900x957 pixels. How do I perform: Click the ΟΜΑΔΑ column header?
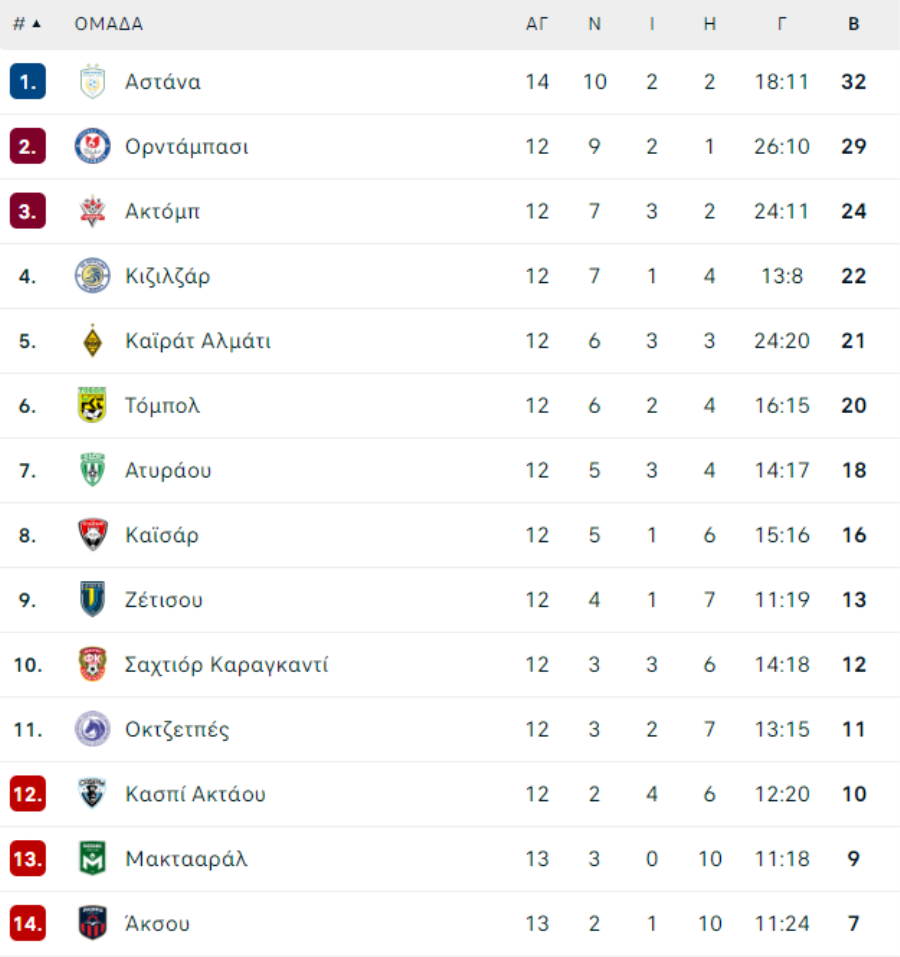pos(109,24)
